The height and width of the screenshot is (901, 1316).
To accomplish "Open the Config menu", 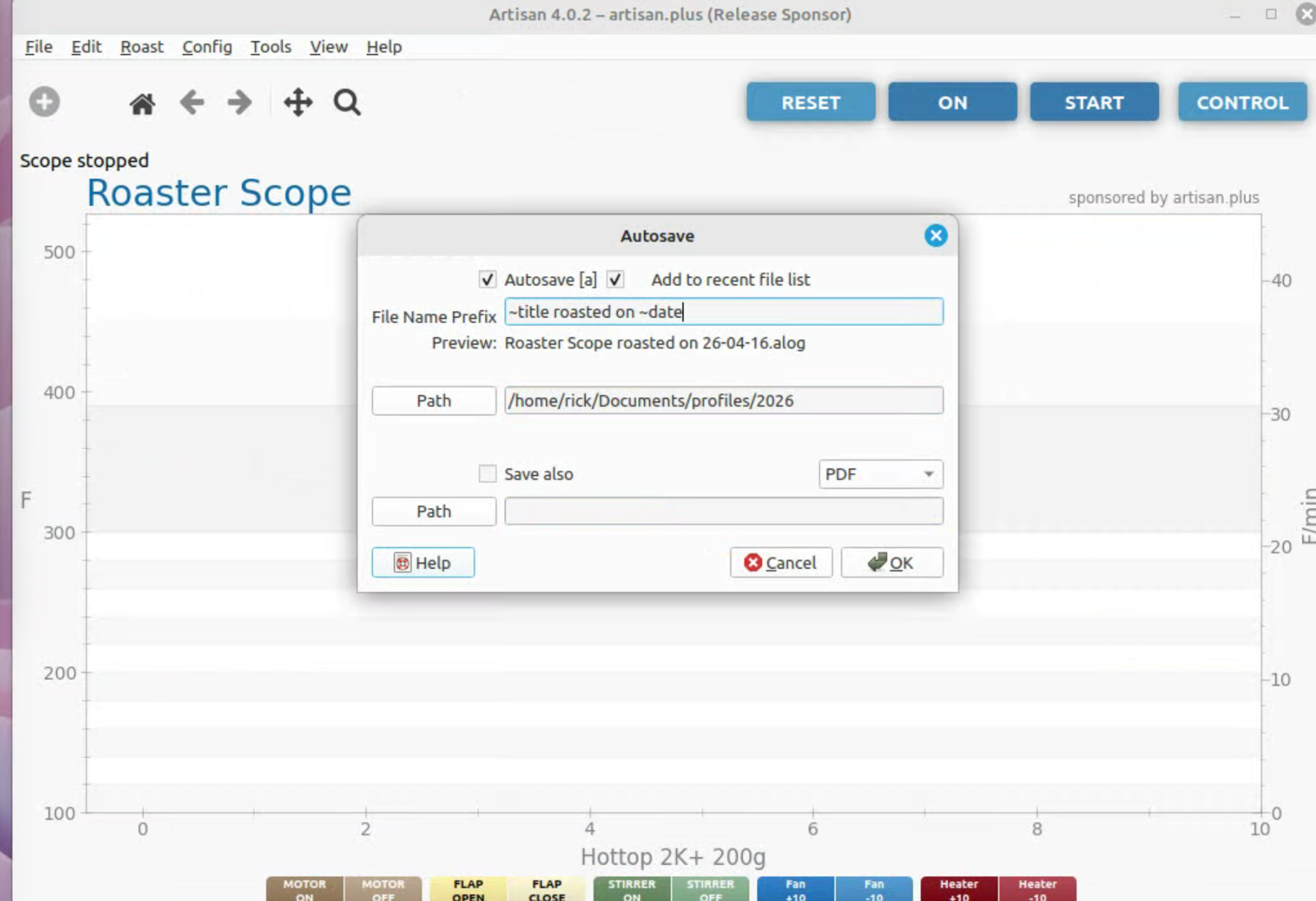I will click(x=206, y=47).
